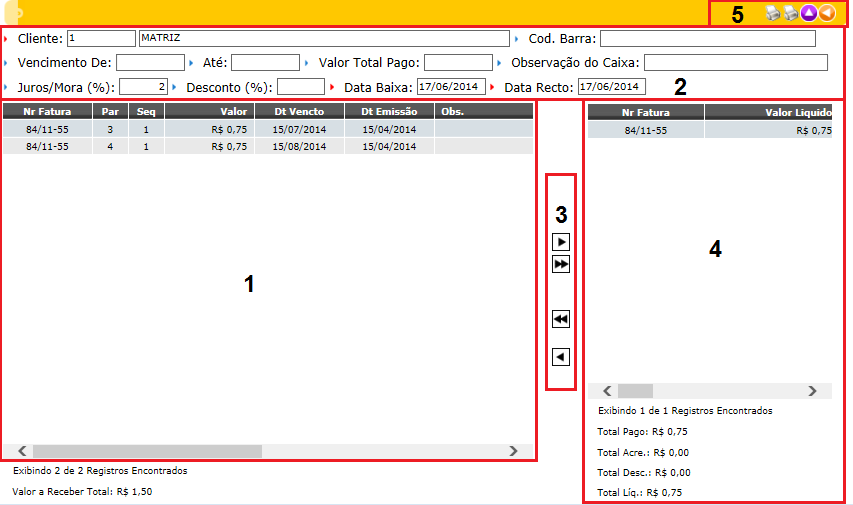Click the Data Baixa date field
This screenshot has width=853, height=505.
pos(451,87)
